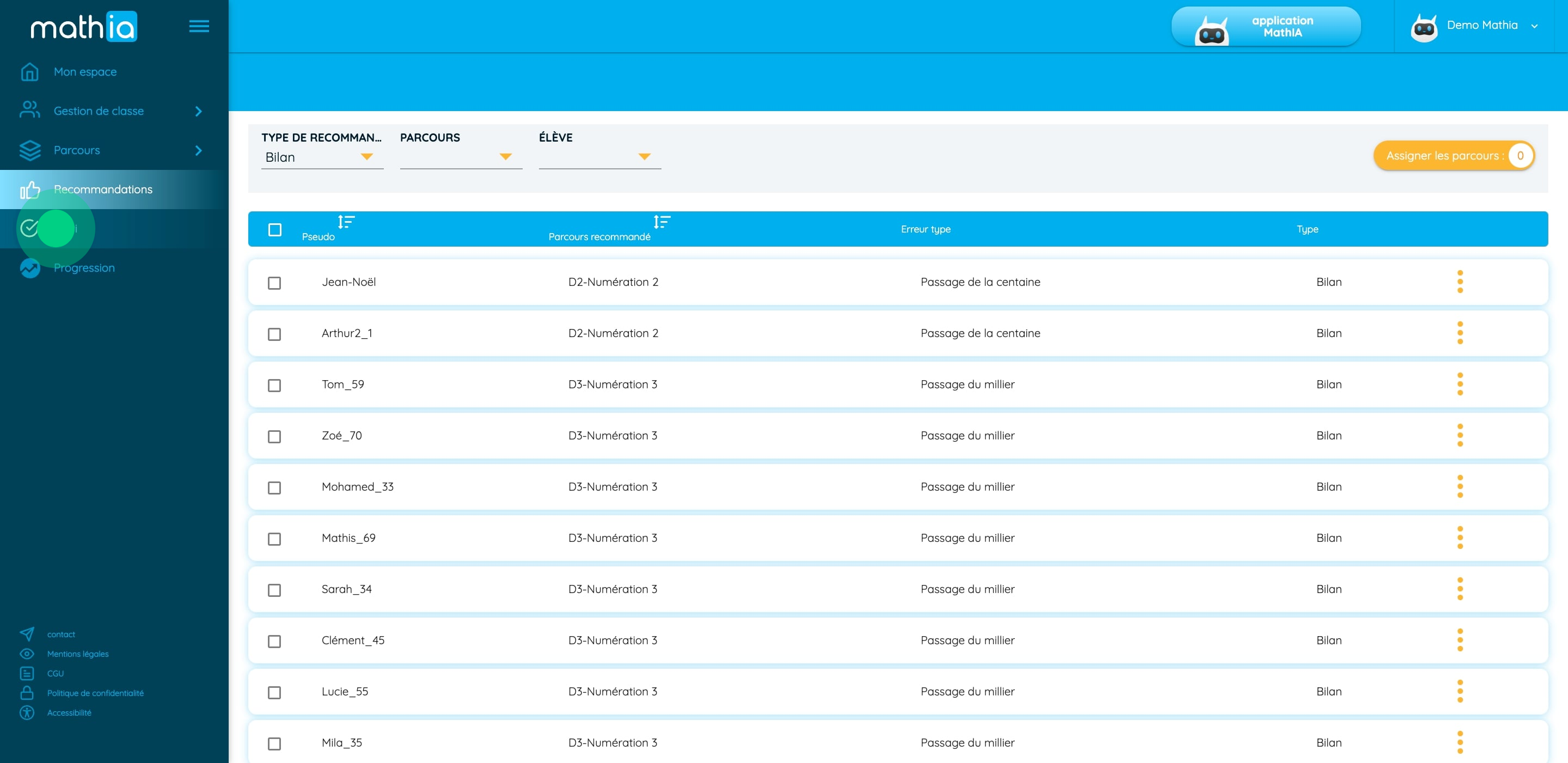Viewport: 1568px width, 763px height.
Task: Sort by Parcours recommandé column icon
Action: (x=661, y=222)
